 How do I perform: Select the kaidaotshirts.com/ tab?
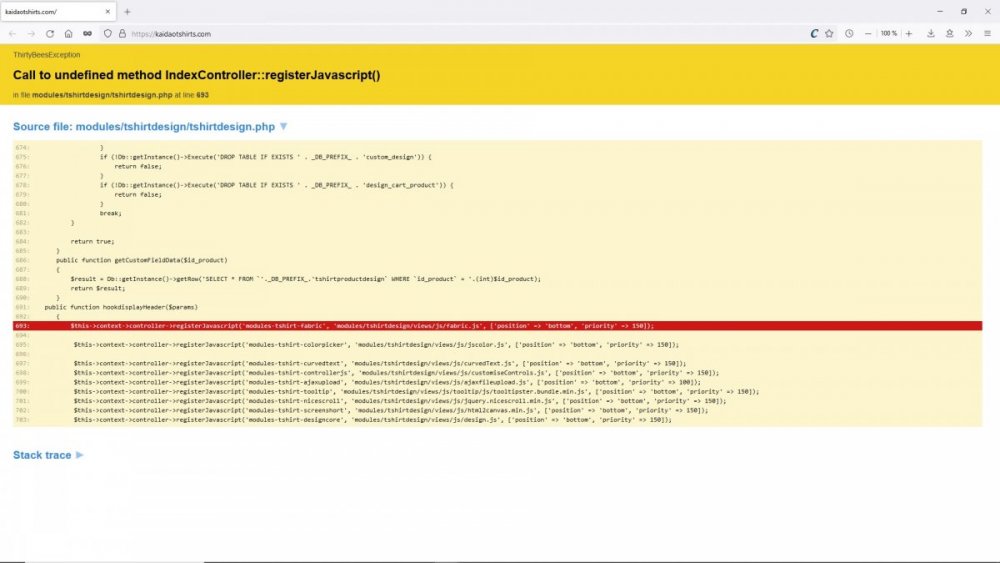[58, 11]
